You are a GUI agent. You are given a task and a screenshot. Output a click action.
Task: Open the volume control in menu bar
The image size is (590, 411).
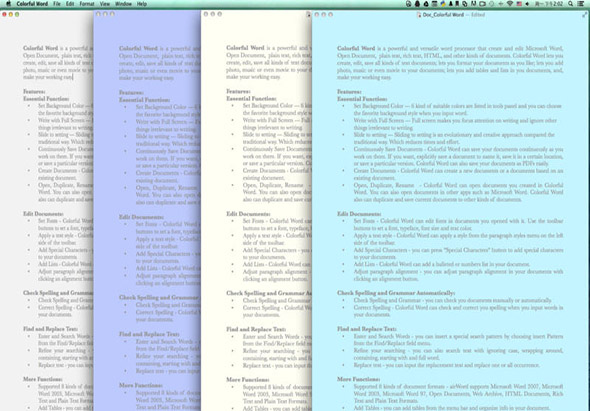527,4
